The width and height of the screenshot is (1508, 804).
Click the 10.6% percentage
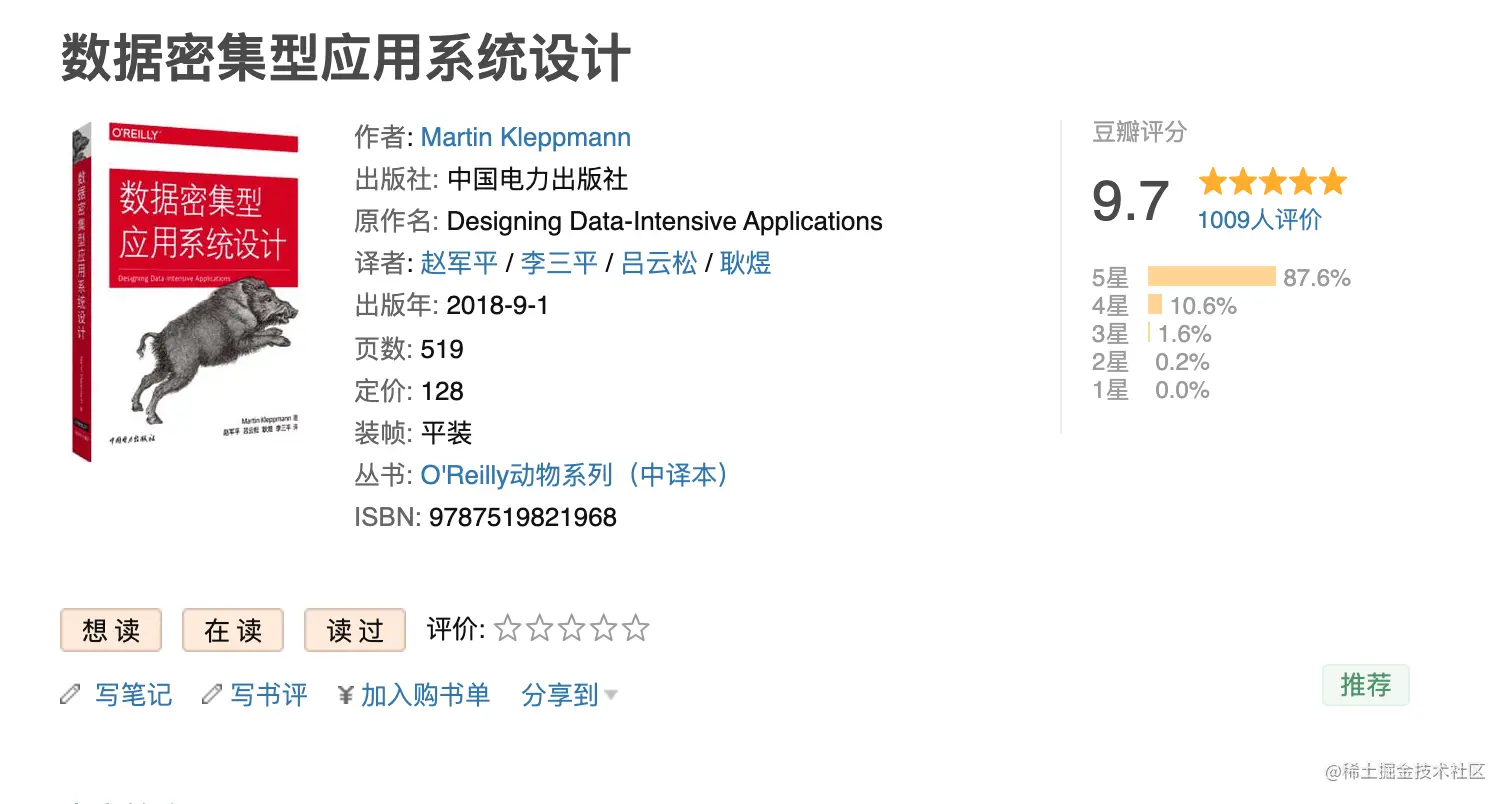1204,305
